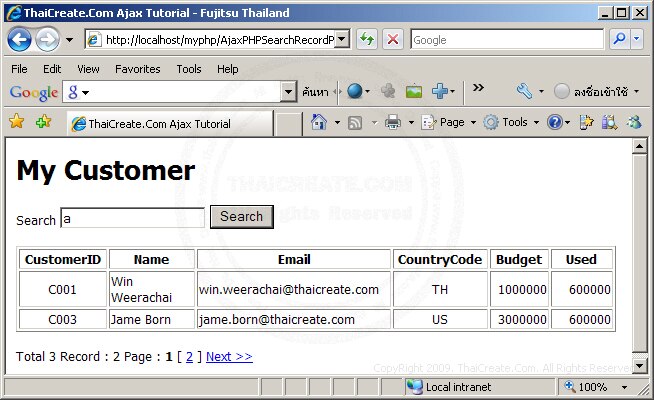
Task: Click the Google toolbar logo
Action: tap(34, 93)
